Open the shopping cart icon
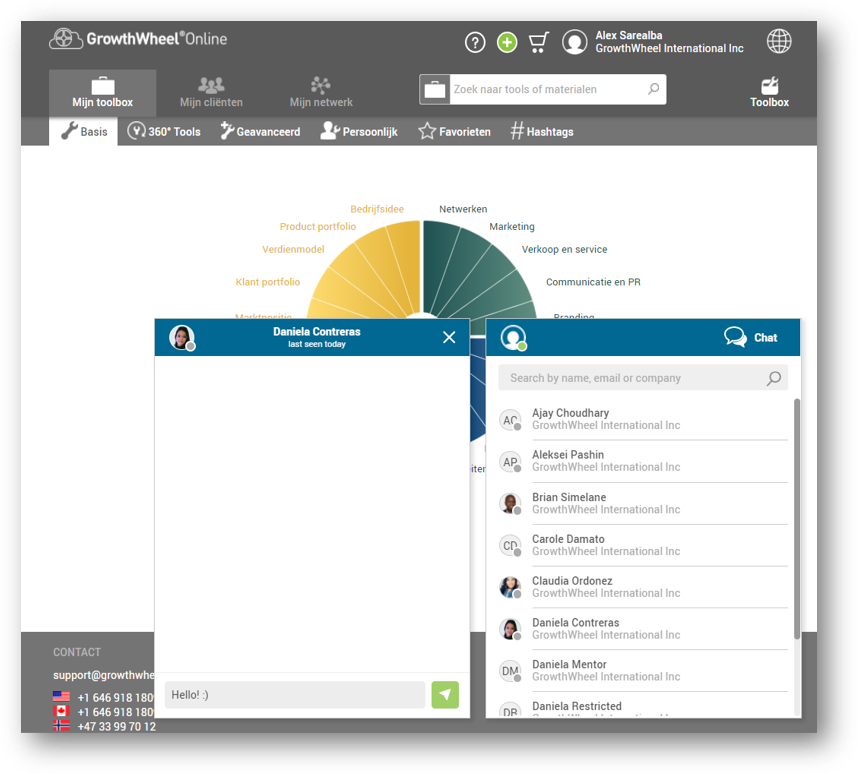 coord(538,42)
